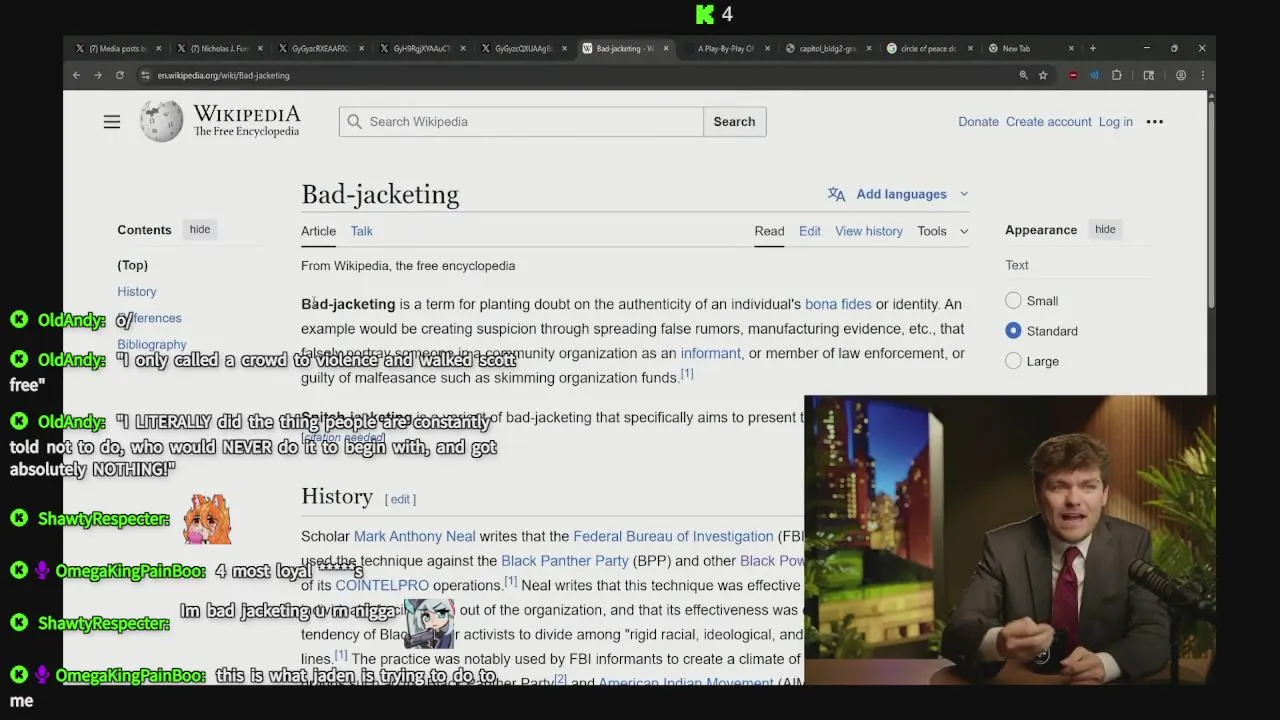Click the blue audio extension icon
The width and height of the screenshot is (1280, 720).
[x=1094, y=75]
